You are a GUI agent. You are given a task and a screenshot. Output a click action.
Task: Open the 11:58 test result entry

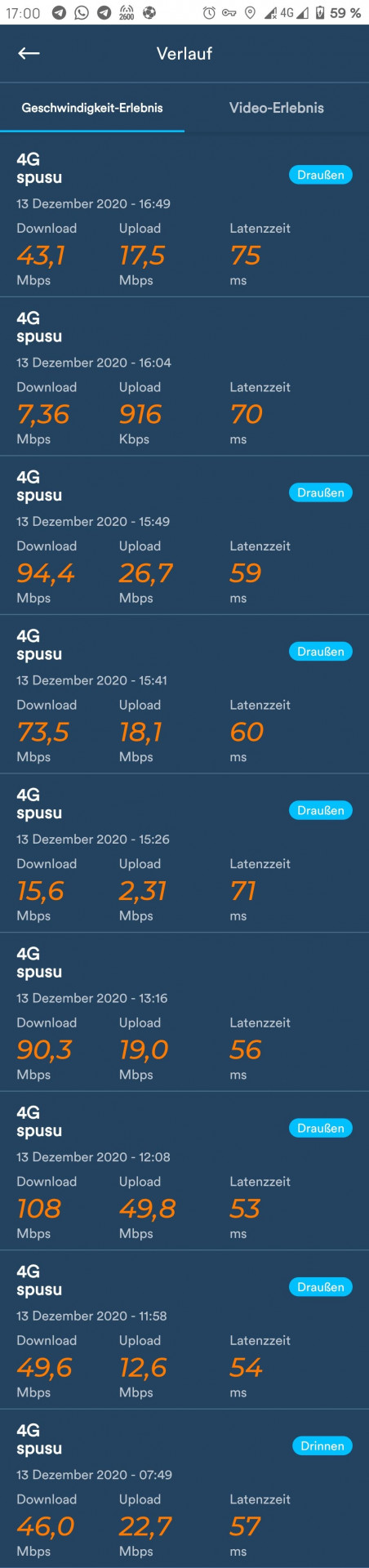click(184, 1330)
